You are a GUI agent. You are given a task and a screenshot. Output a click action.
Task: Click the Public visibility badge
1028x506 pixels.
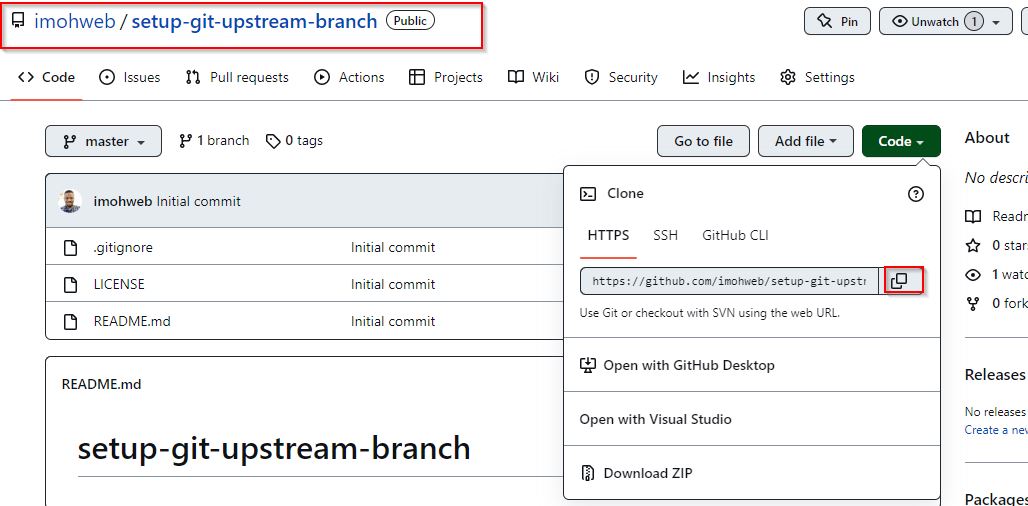[x=410, y=21]
